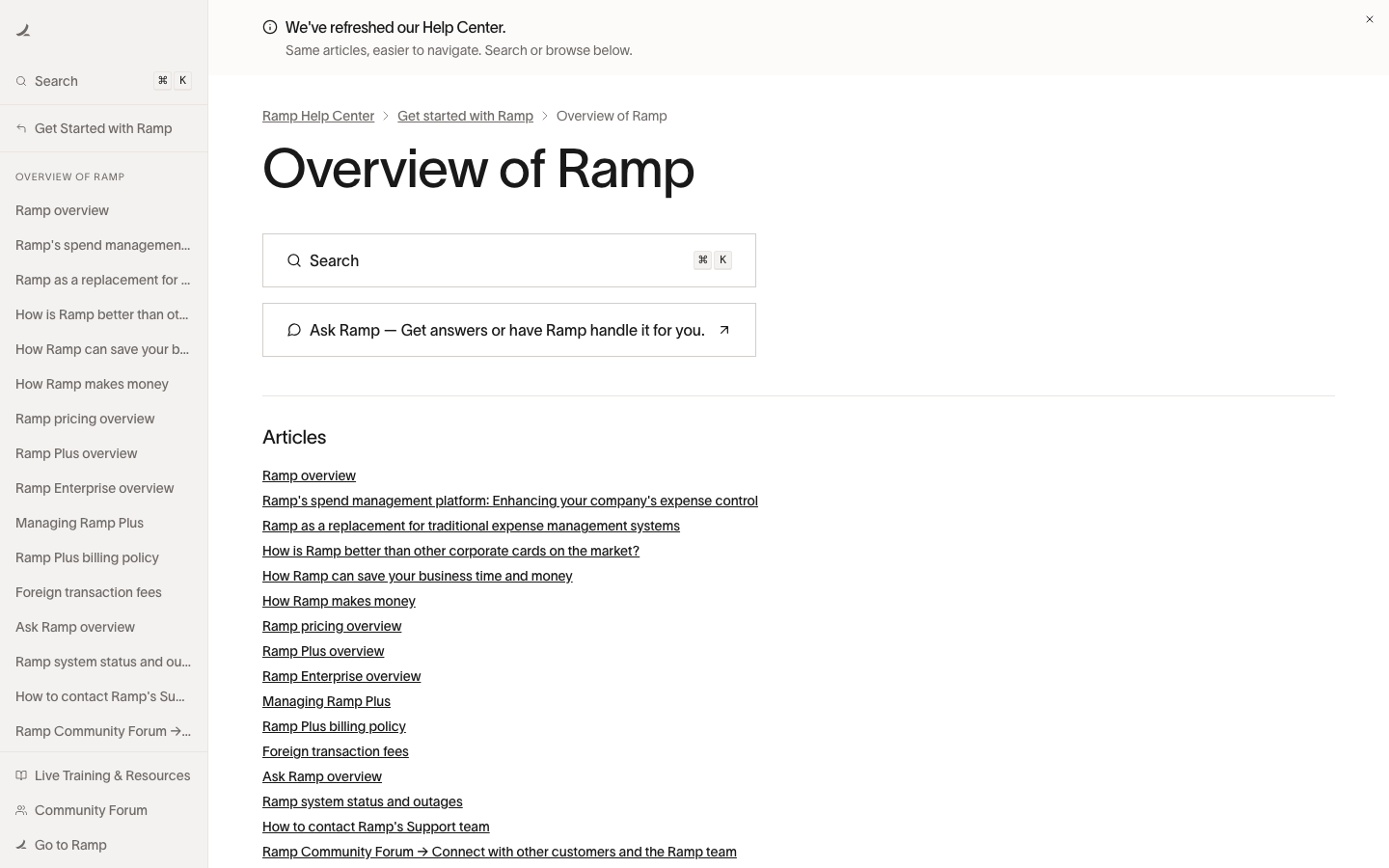Dismiss the Help Center refresh banner
This screenshot has width=1389, height=868.
tap(1369, 19)
